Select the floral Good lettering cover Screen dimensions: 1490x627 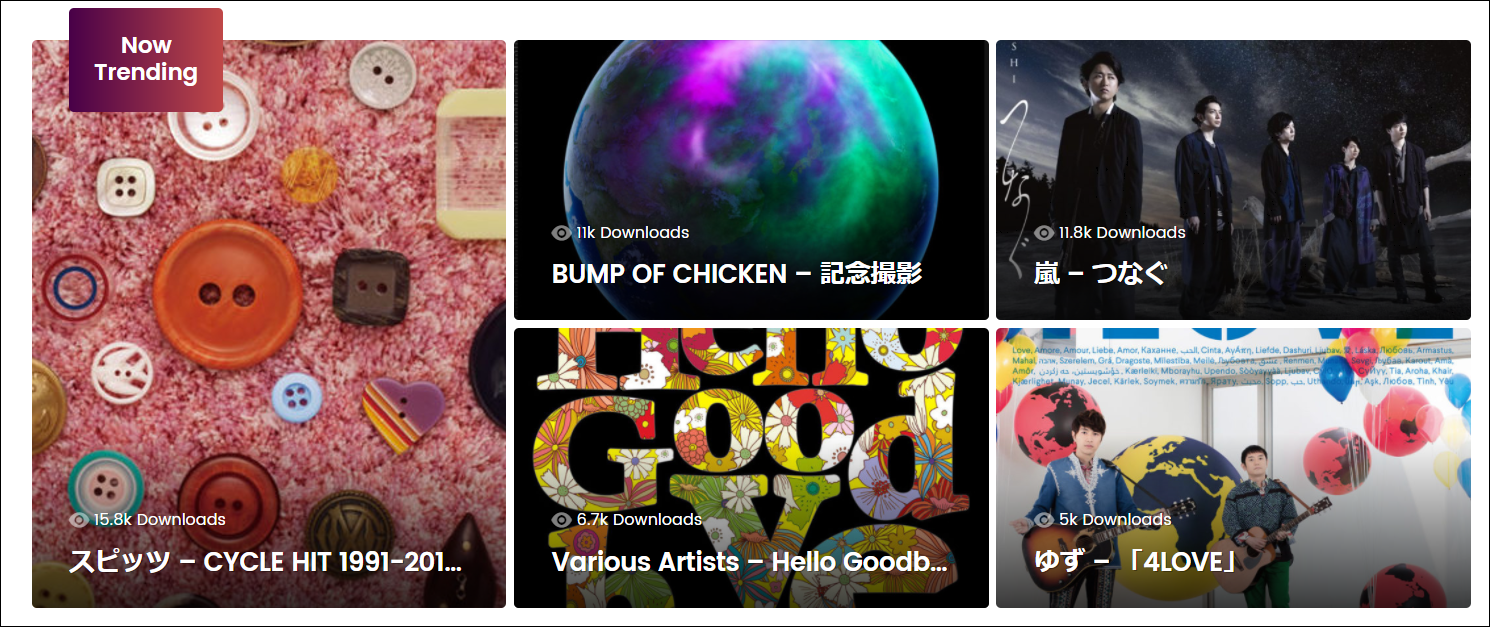(751, 468)
